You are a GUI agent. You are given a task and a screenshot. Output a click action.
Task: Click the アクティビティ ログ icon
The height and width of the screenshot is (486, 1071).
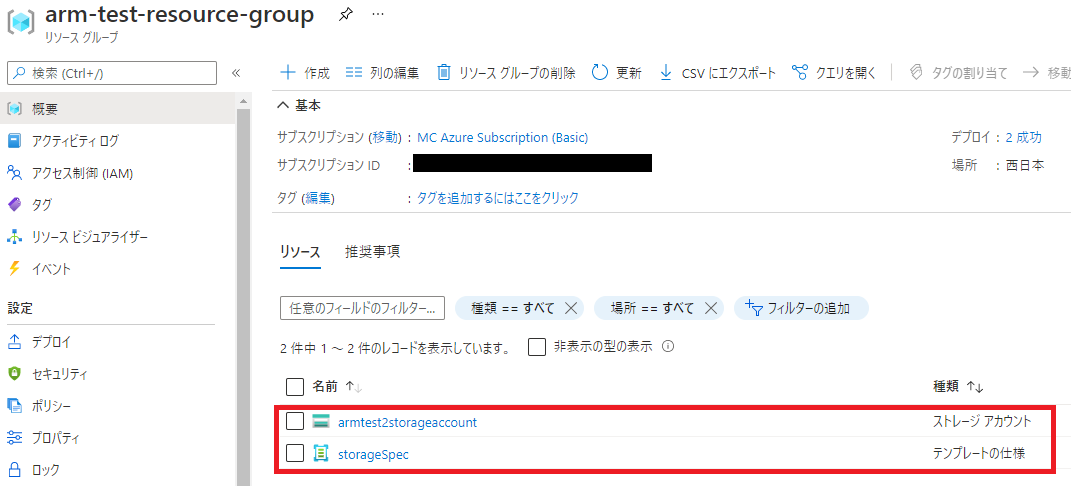(x=15, y=141)
